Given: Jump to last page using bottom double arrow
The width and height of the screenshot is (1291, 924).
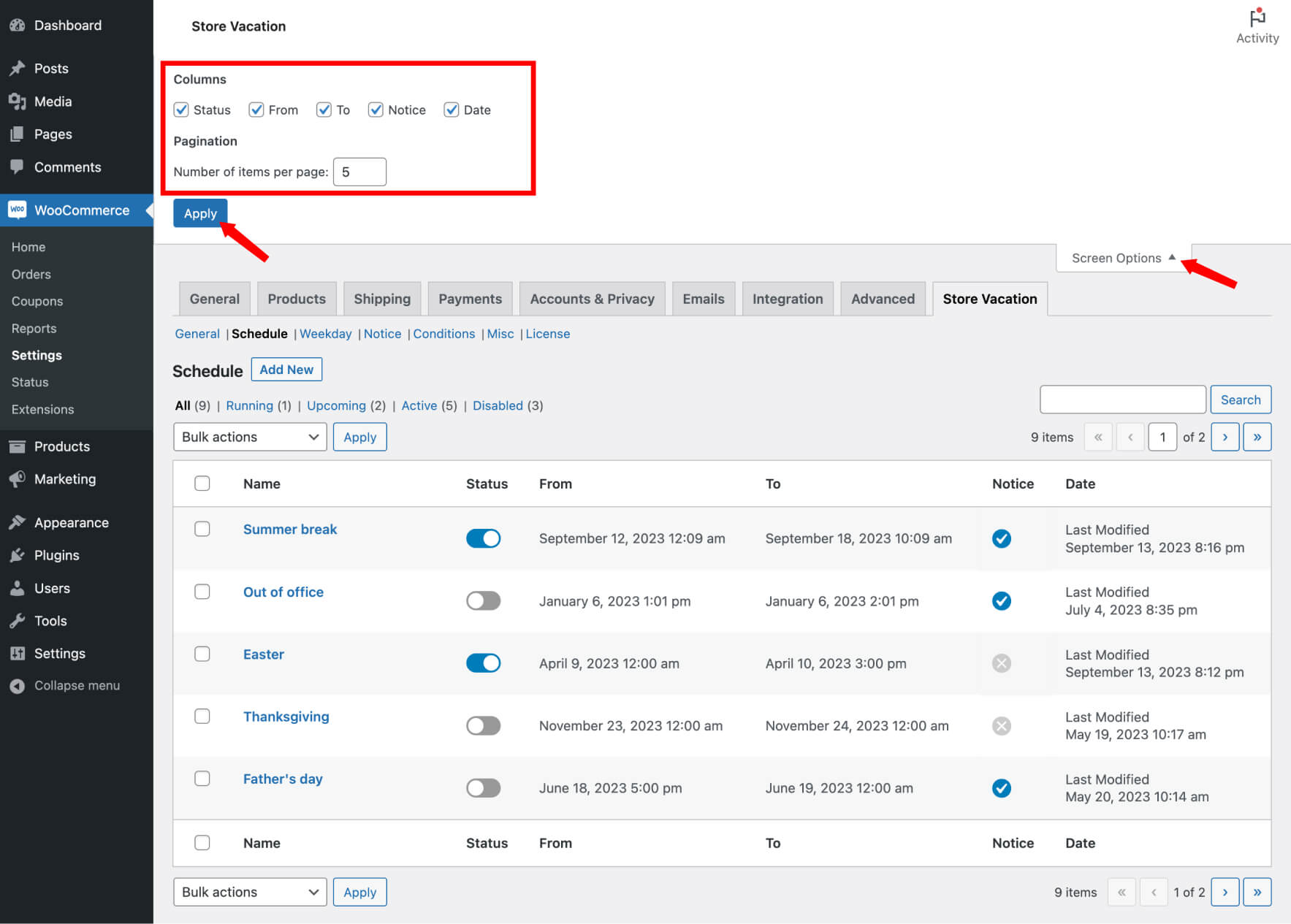Looking at the screenshot, I should (1257, 892).
